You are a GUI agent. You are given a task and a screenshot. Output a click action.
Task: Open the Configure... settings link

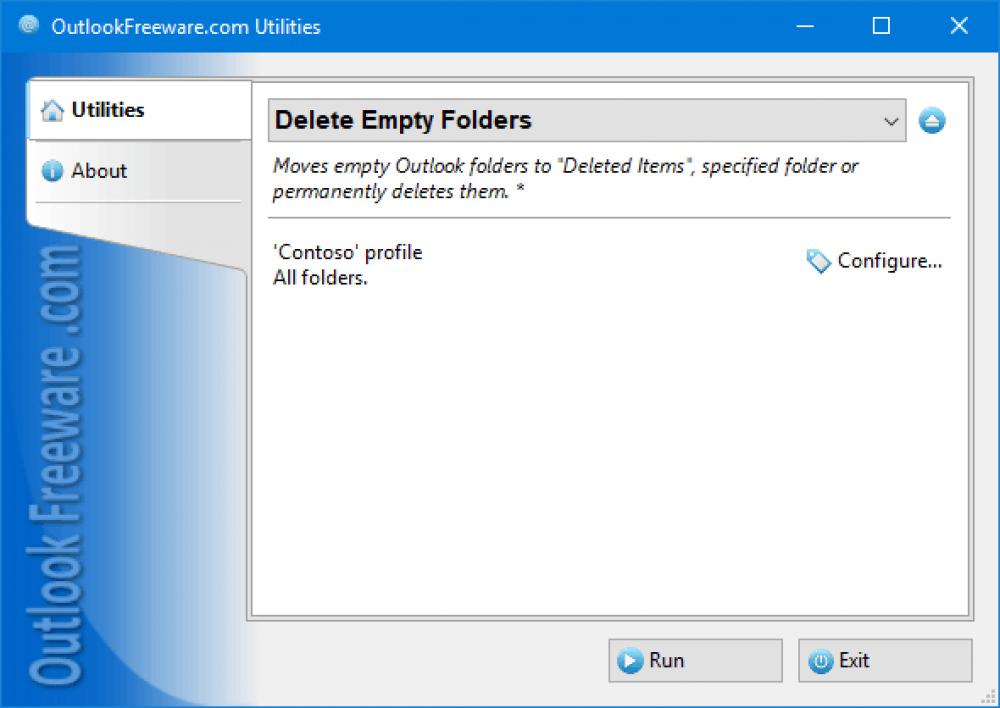coord(888,260)
